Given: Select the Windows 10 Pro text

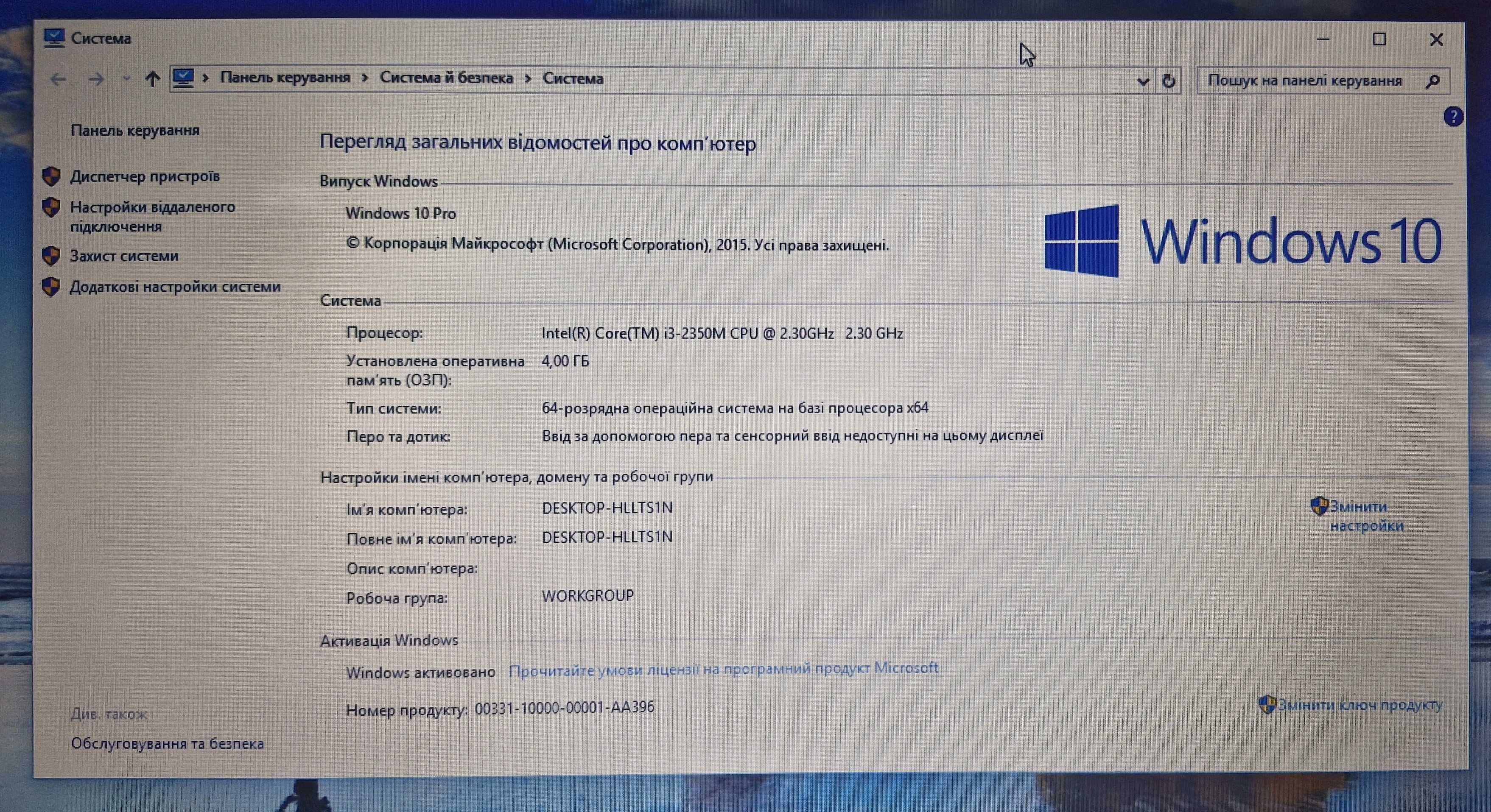Looking at the screenshot, I should pyautogui.click(x=401, y=214).
